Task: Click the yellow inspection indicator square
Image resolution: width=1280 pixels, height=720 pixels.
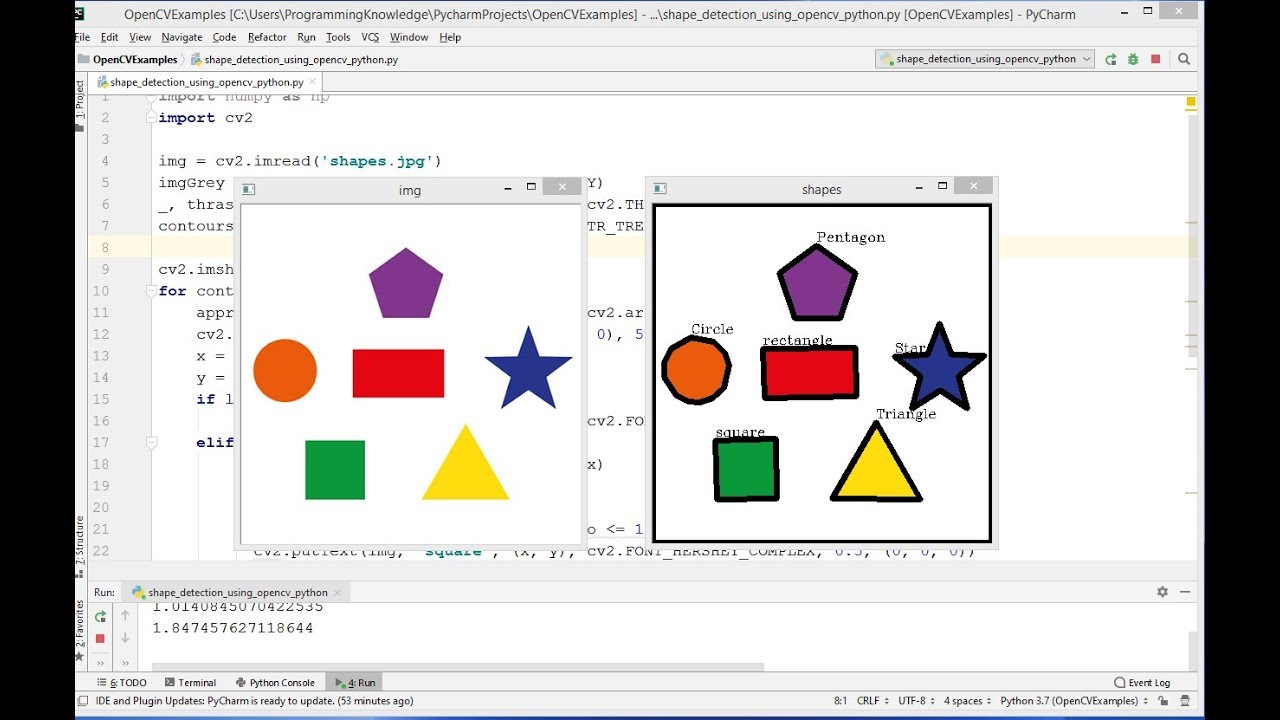Action: 1191,102
